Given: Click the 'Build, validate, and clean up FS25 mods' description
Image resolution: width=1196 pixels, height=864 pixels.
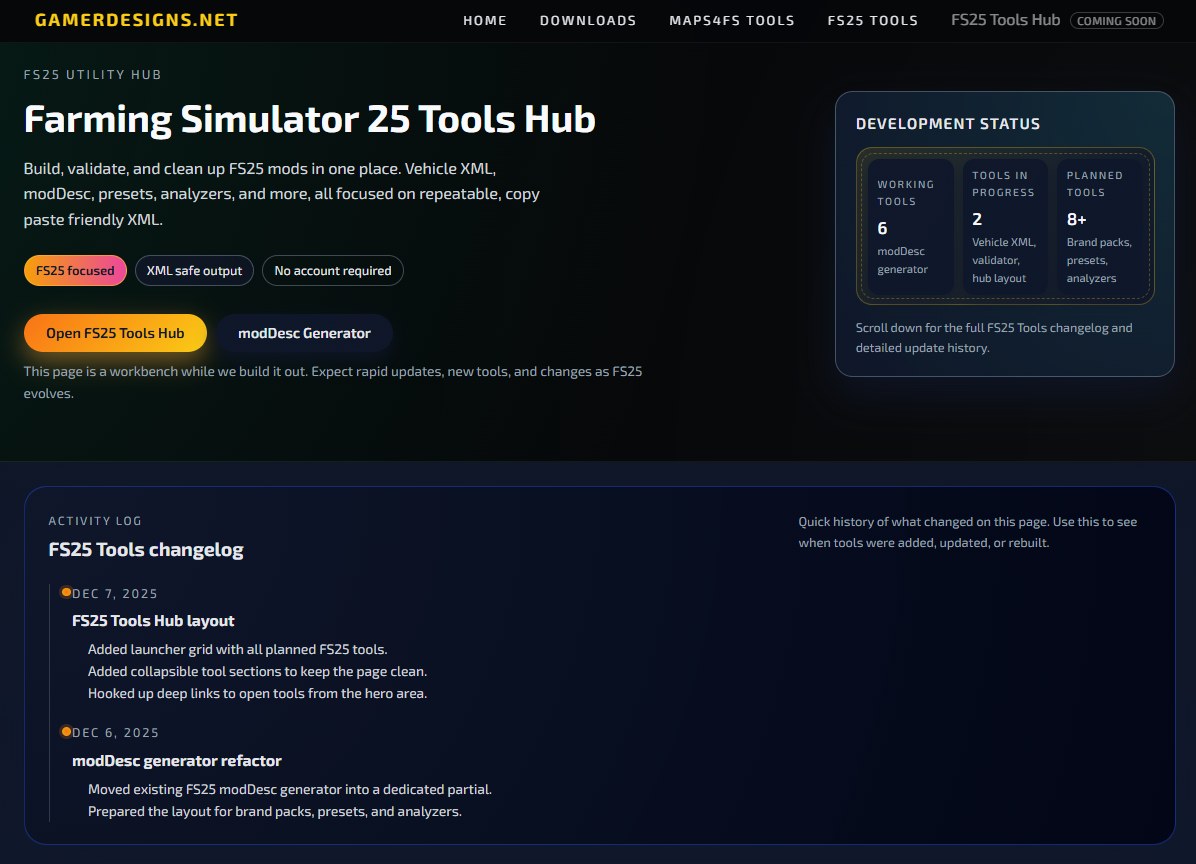Looking at the screenshot, I should [x=281, y=194].
